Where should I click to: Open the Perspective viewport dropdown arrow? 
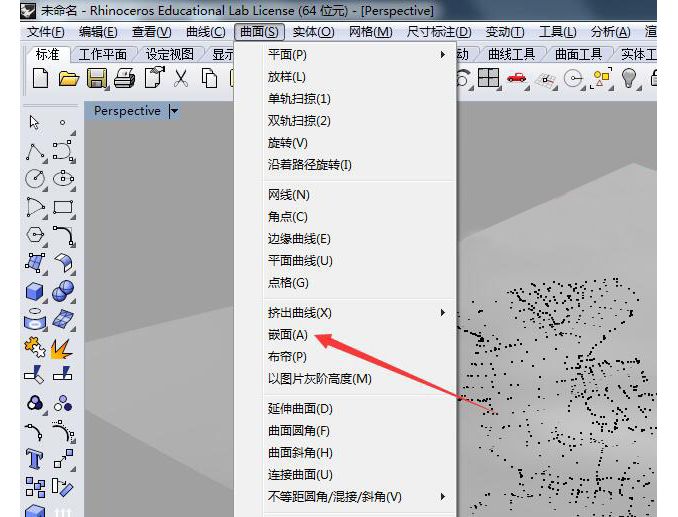tap(174, 111)
